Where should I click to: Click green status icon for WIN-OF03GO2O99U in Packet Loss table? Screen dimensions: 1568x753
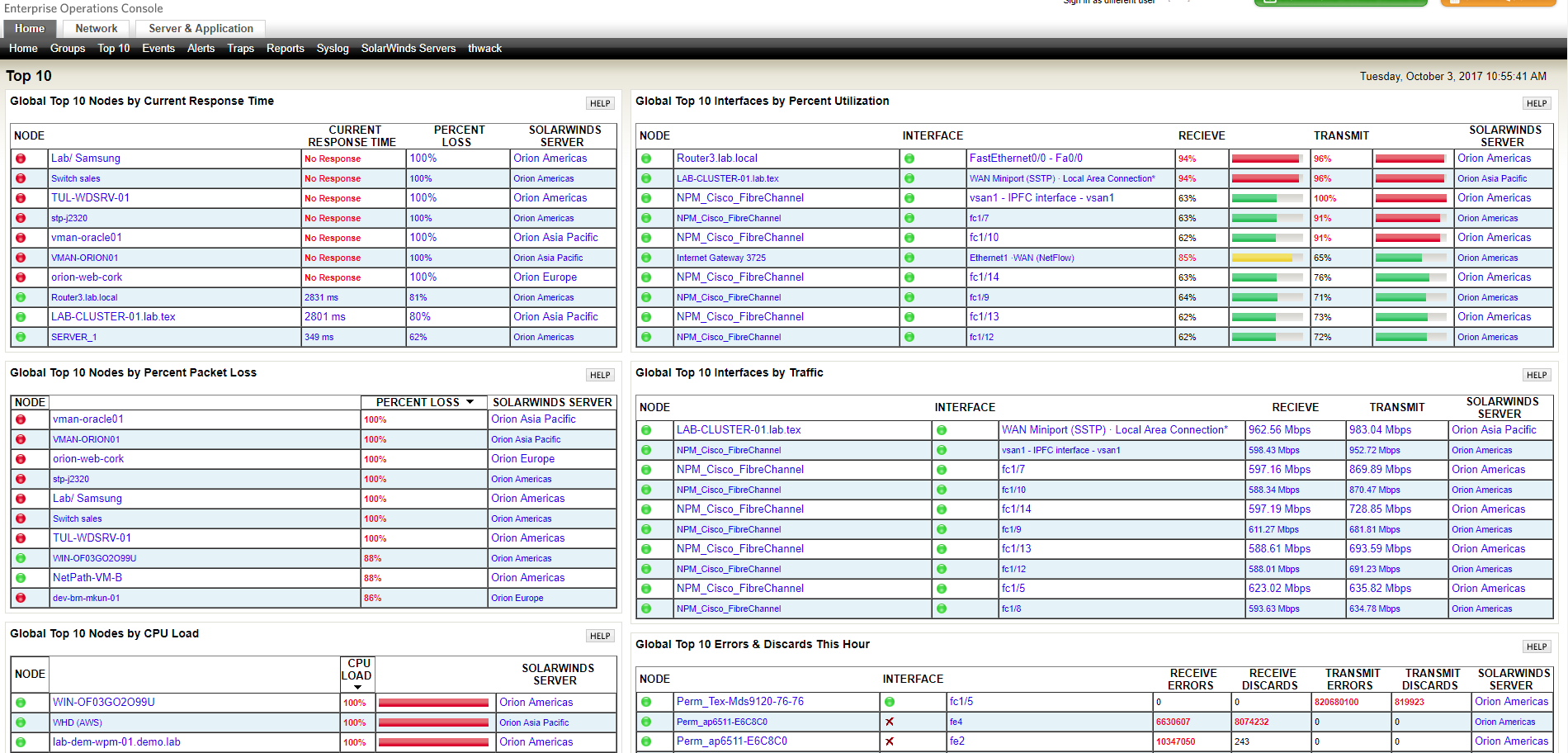point(21,558)
